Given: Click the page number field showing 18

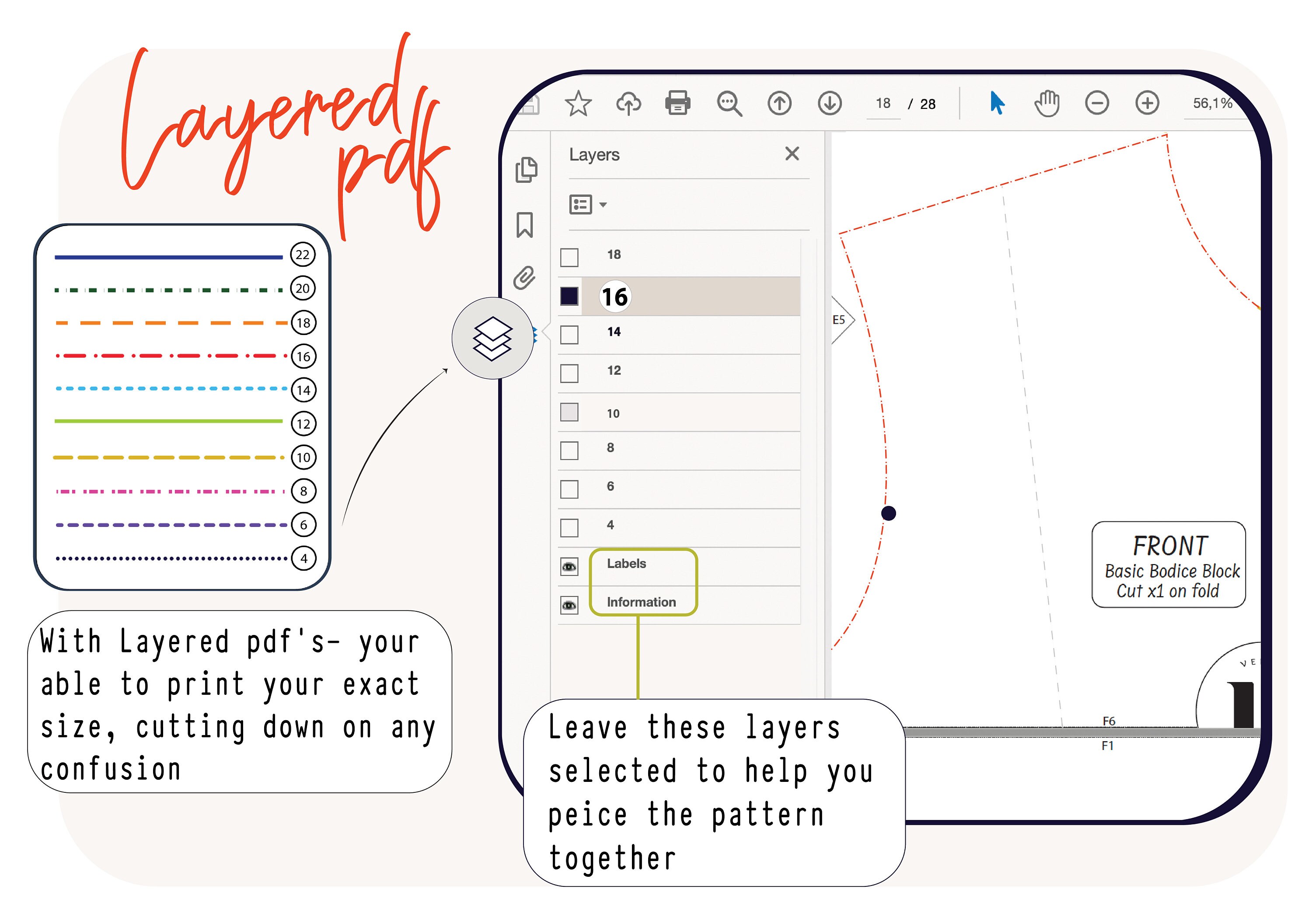Looking at the screenshot, I should coord(883,104).
